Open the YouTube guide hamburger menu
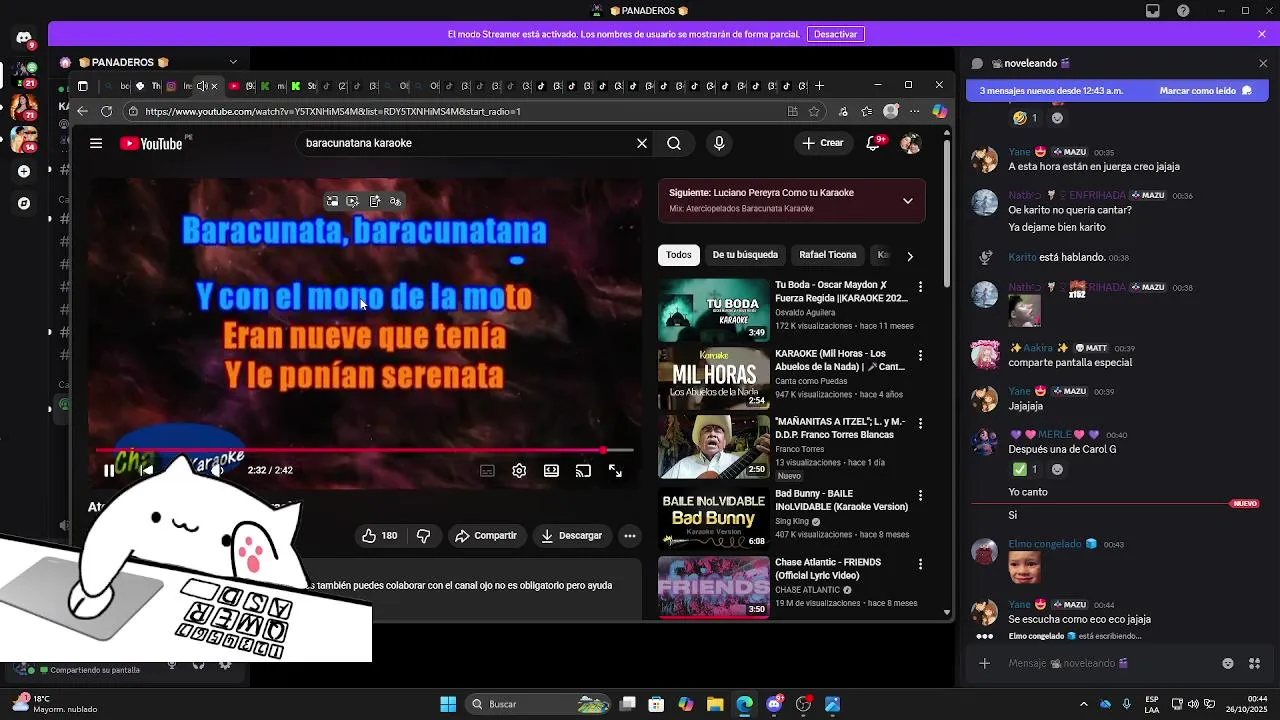Image resolution: width=1280 pixels, height=720 pixels. pyautogui.click(x=96, y=143)
